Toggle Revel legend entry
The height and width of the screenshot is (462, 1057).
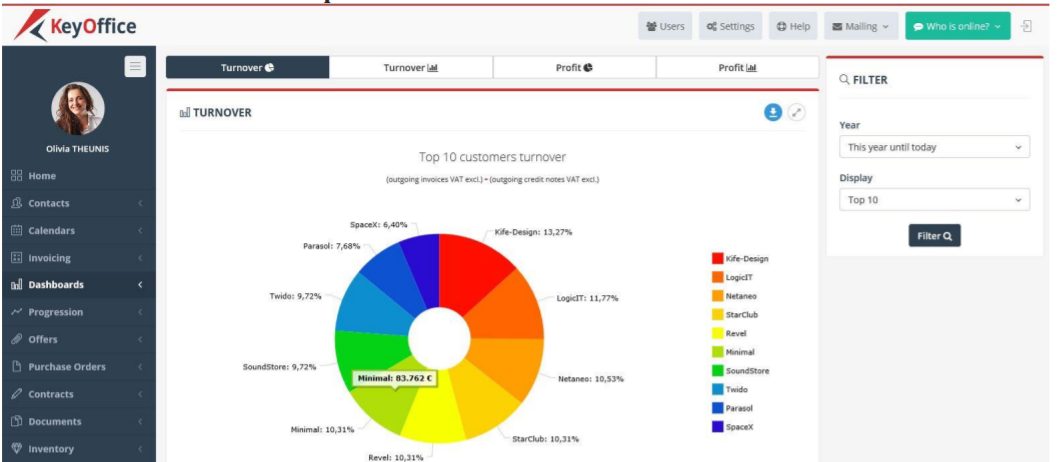click(729, 333)
